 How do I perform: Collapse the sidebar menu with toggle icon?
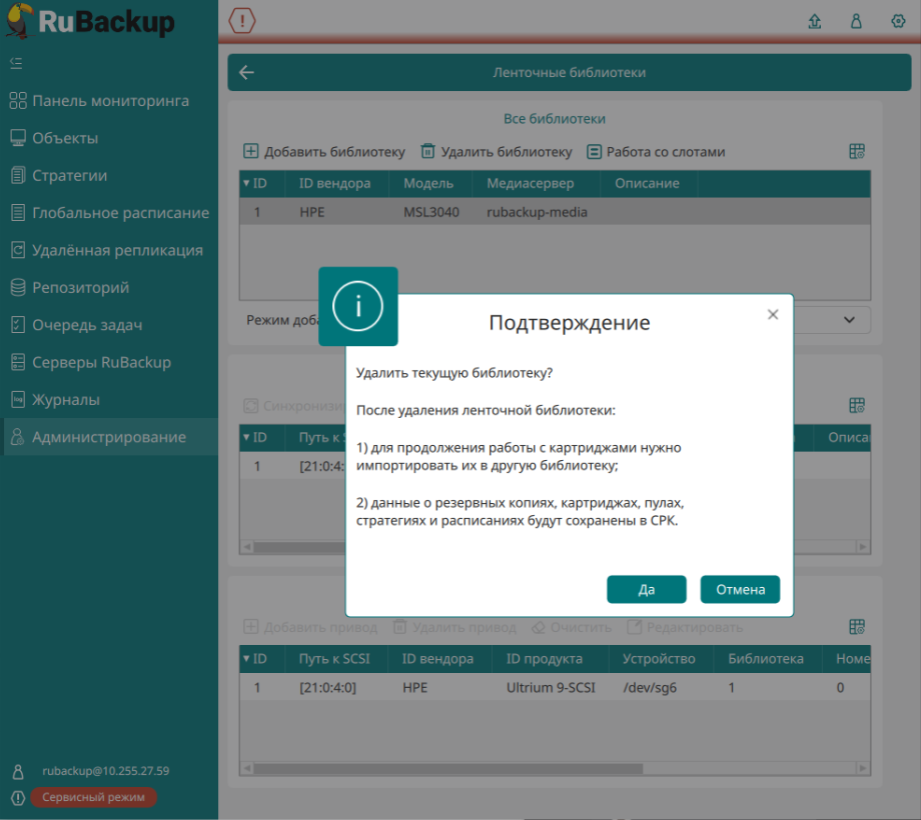pyautogui.click(x=16, y=63)
